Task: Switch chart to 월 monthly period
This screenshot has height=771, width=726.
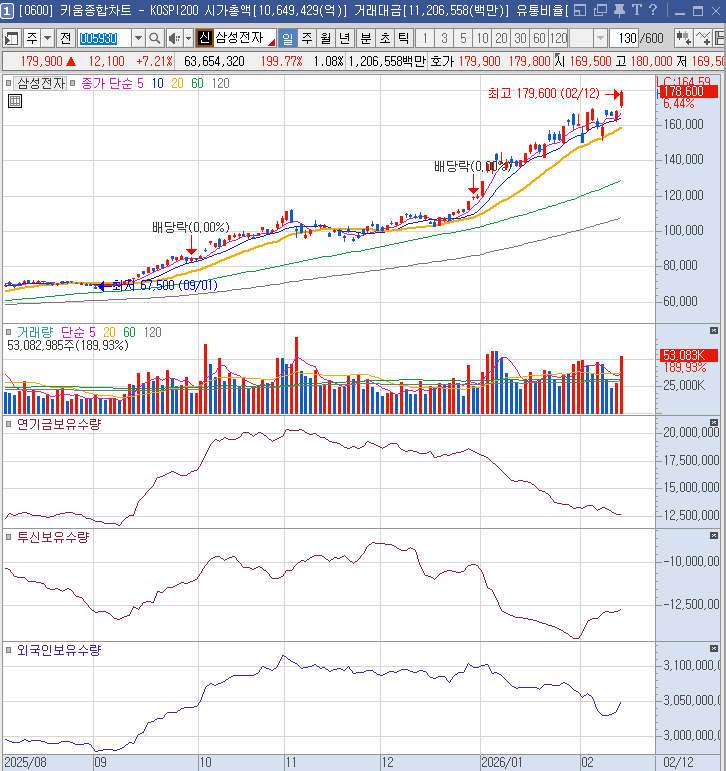Action: (x=325, y=38)
